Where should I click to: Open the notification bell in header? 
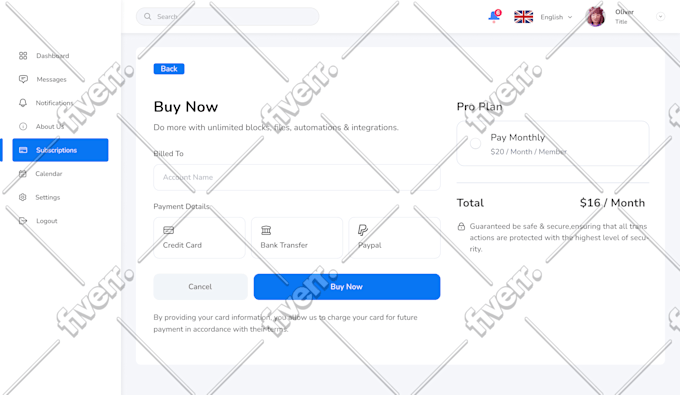point(494,16)
